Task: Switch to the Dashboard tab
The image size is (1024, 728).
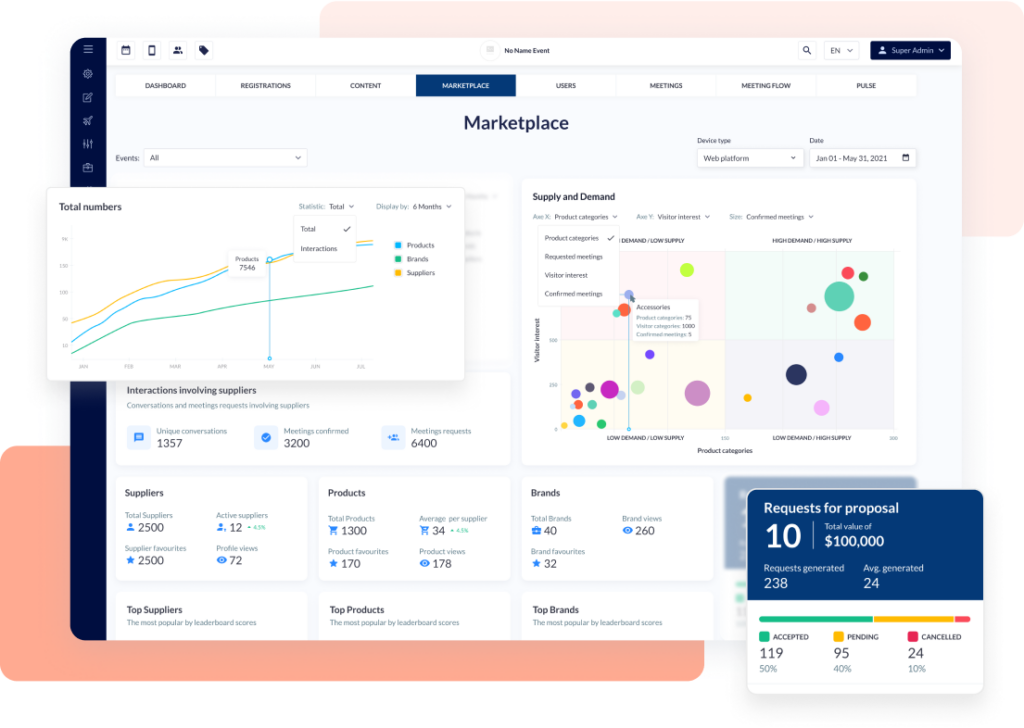Action: coord(165,86)
